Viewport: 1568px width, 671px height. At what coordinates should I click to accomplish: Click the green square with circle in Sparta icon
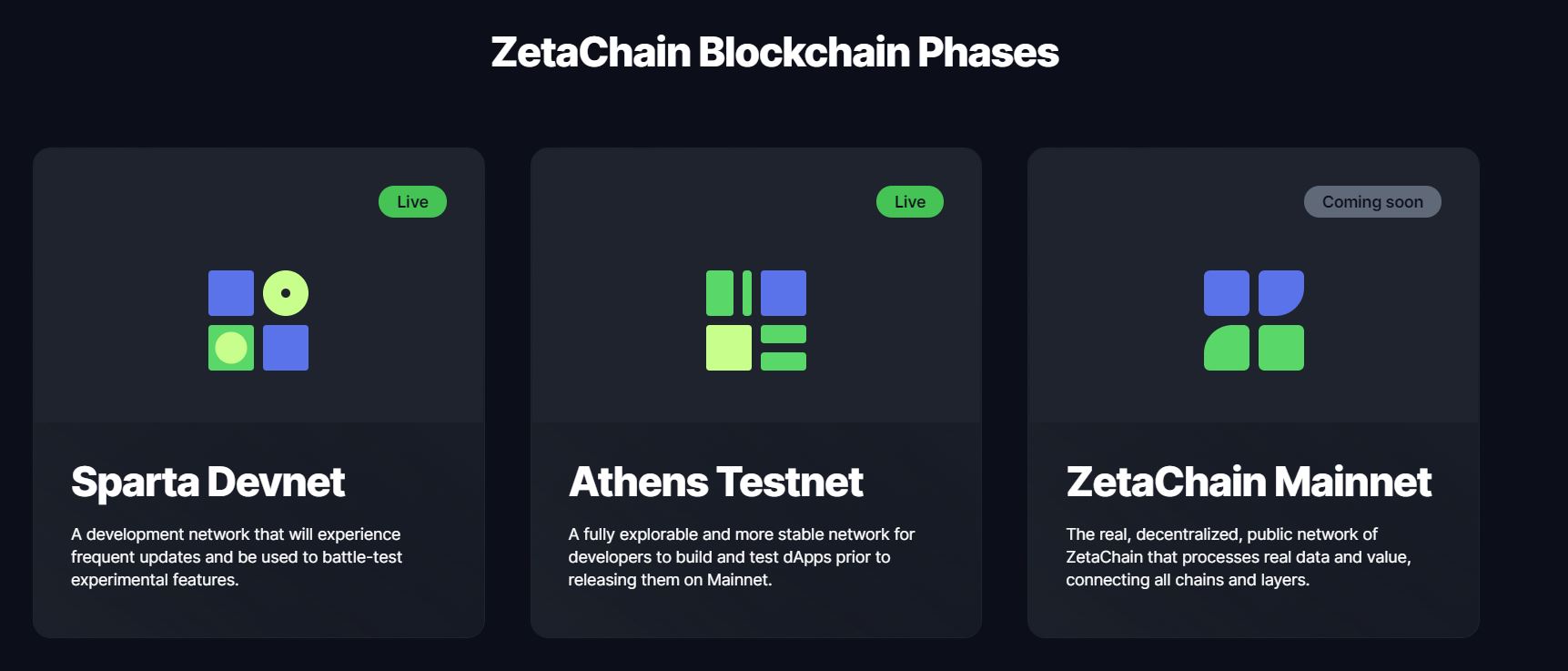pos(231,348)
